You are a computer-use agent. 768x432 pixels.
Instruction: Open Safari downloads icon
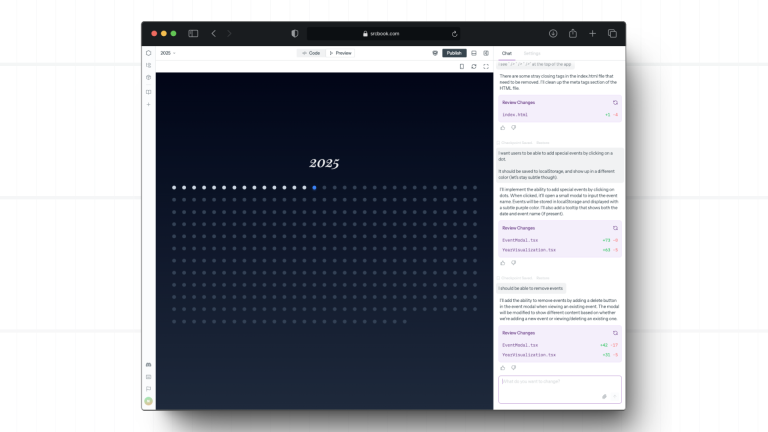pos(553,33)
